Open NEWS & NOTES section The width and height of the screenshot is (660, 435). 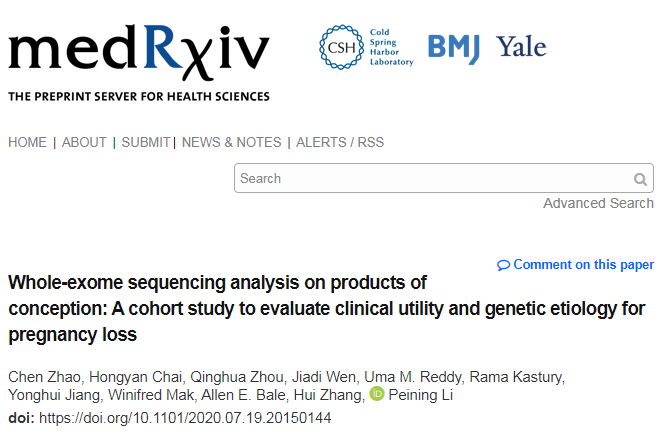pos(232,142)
